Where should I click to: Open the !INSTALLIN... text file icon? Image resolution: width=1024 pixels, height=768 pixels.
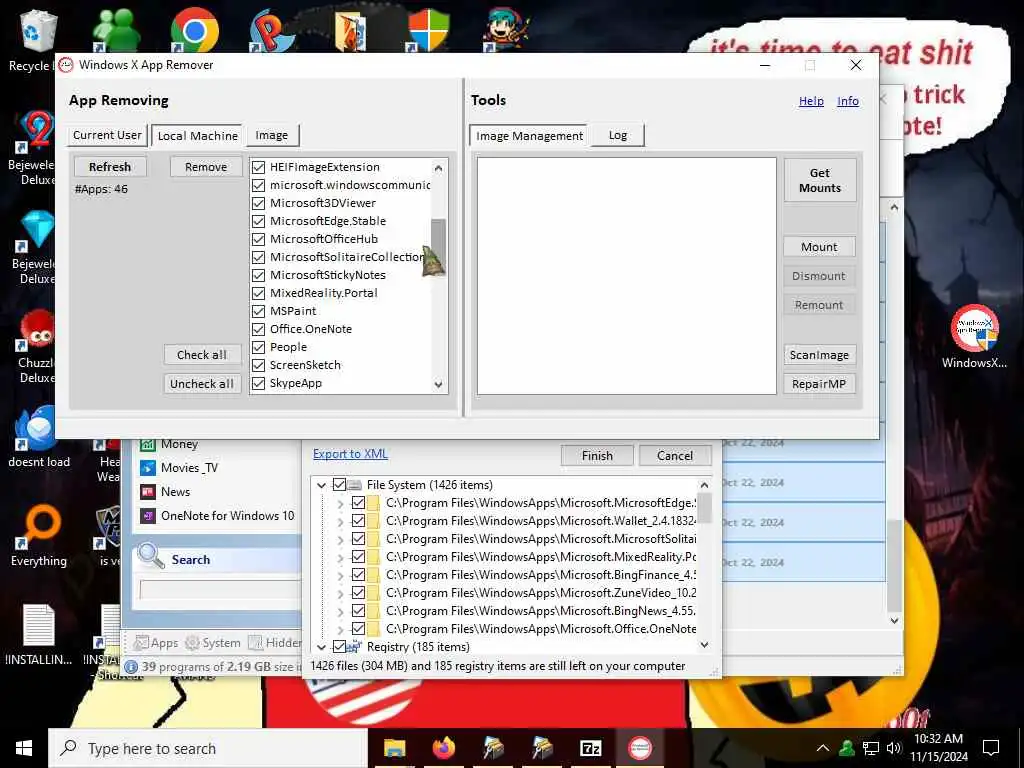(x=38, y=635)
